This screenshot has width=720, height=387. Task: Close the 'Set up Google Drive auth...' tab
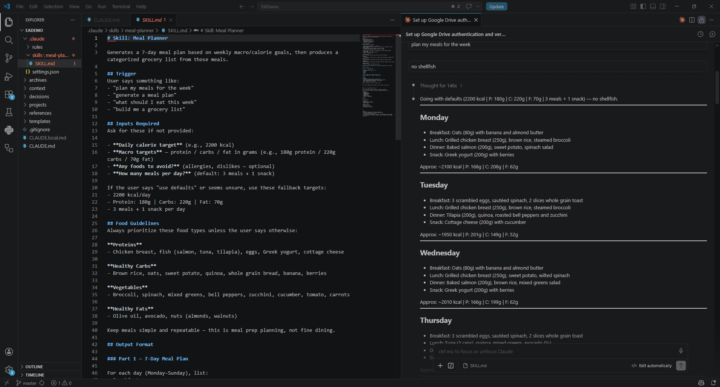[x=476, y=20]
